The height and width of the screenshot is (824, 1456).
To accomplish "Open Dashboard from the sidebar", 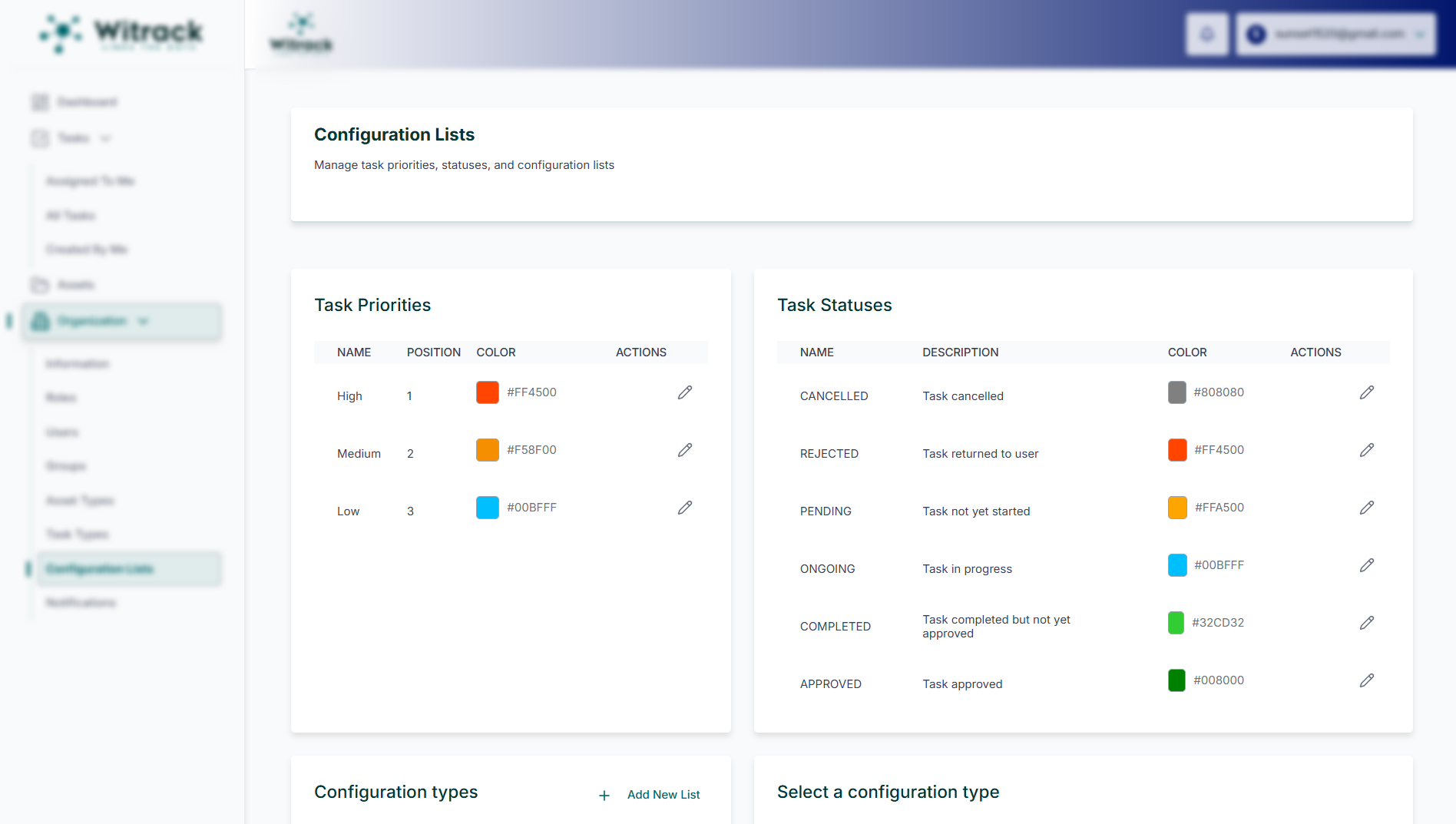I will click(86, 102).
